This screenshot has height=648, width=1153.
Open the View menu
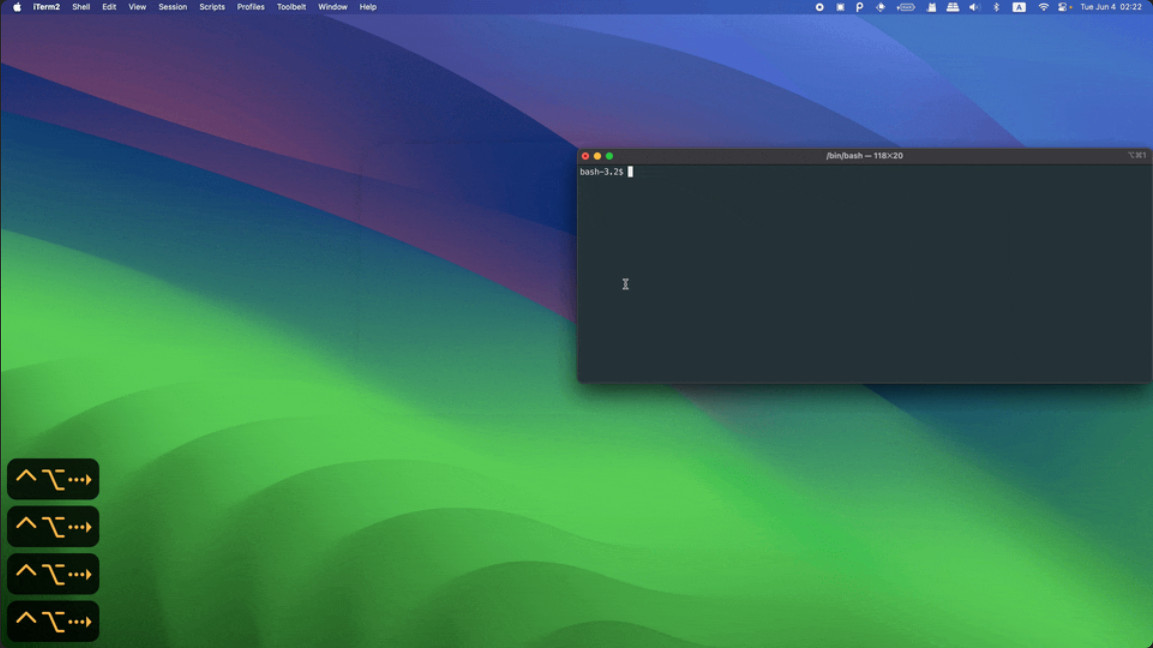tap(138, 7)
